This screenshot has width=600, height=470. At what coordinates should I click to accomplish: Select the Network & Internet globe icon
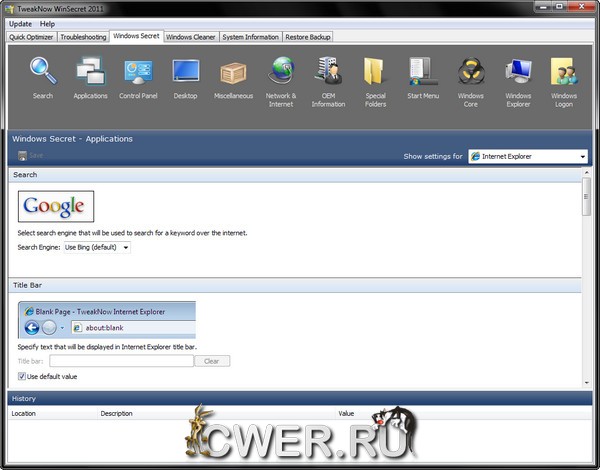click(281, 71)
